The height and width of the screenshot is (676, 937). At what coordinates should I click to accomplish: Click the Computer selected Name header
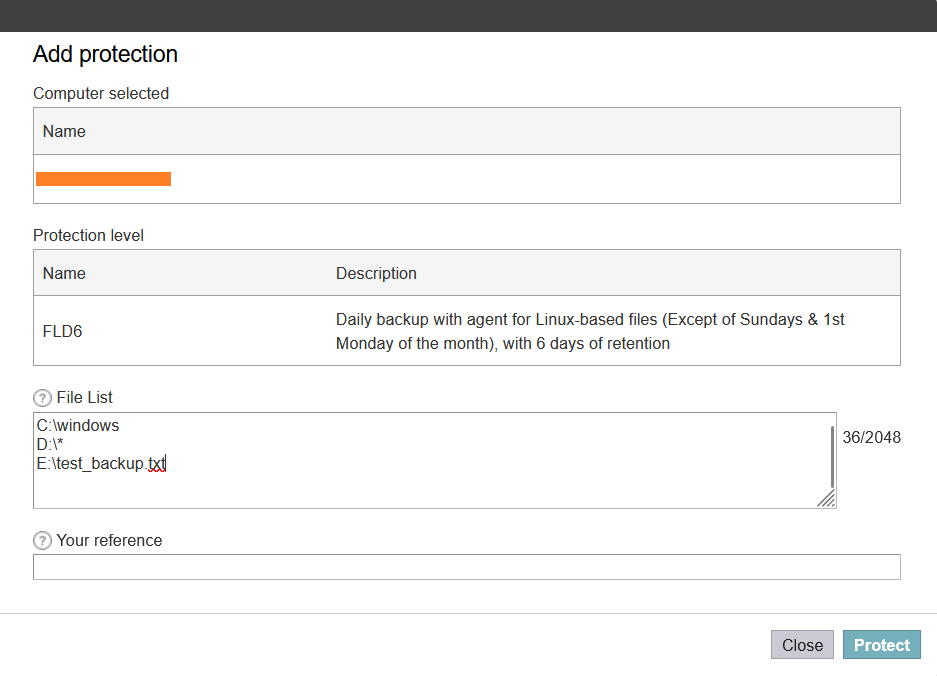[x=64, y=131]
